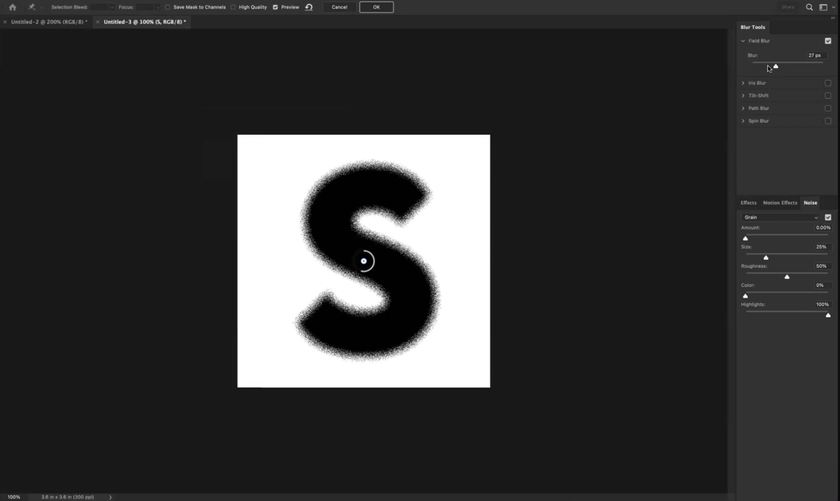Collapse the Field Blur section
Image resolution: width=840 pixels, height=501 pixels.
point(743,41)
